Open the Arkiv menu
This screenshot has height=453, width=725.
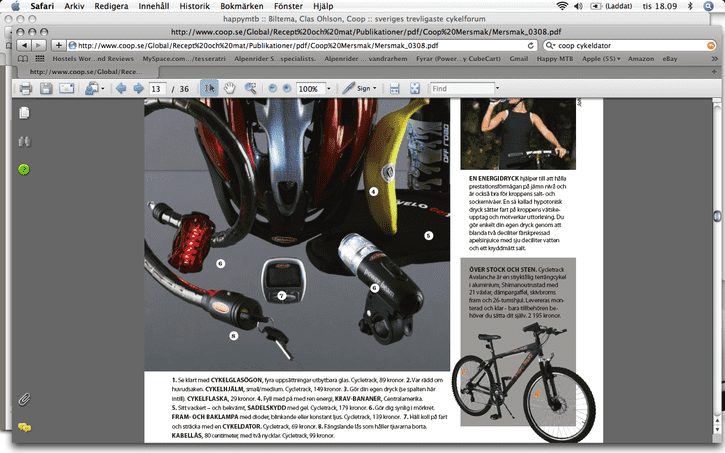(x=74, y=6)
